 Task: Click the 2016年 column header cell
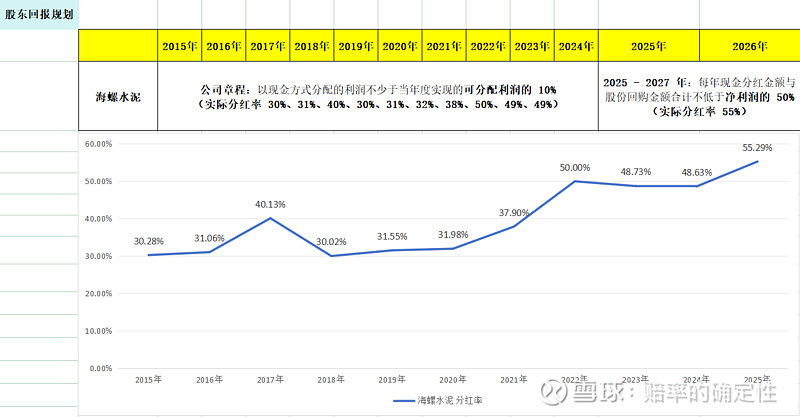(223, 46)
